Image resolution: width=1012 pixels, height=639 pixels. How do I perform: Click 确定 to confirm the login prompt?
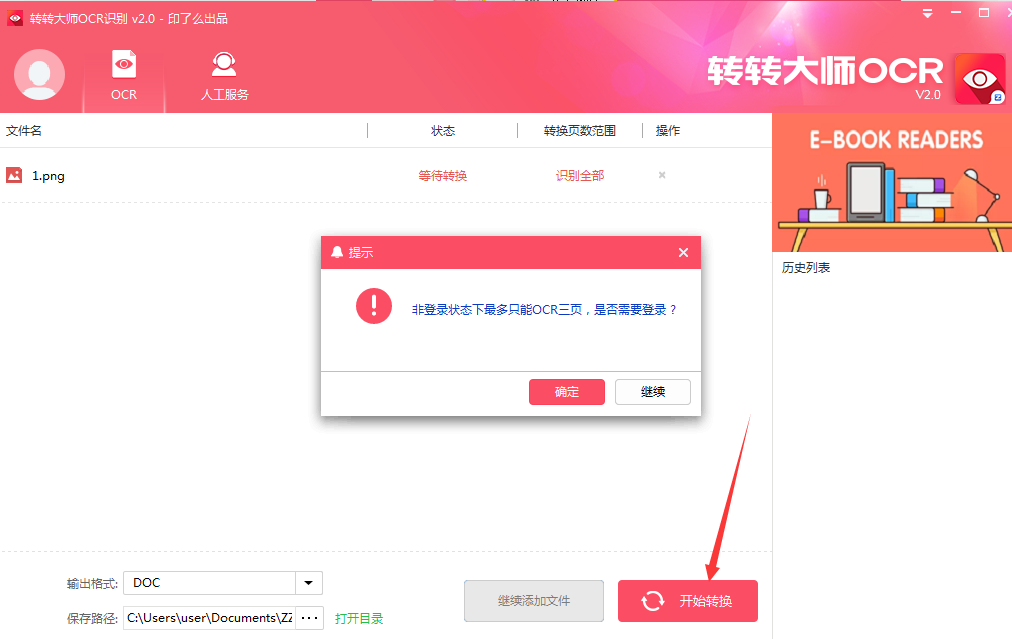coord(566,391)
